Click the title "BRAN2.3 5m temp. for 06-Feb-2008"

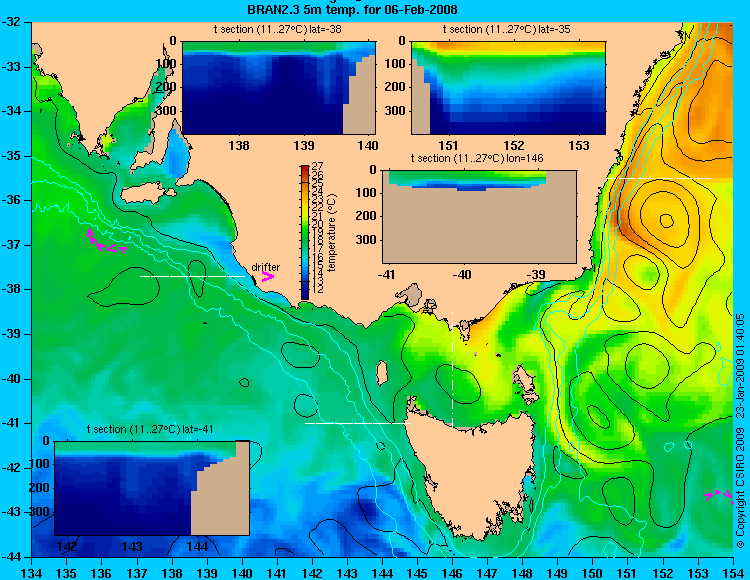pos(352,9)
